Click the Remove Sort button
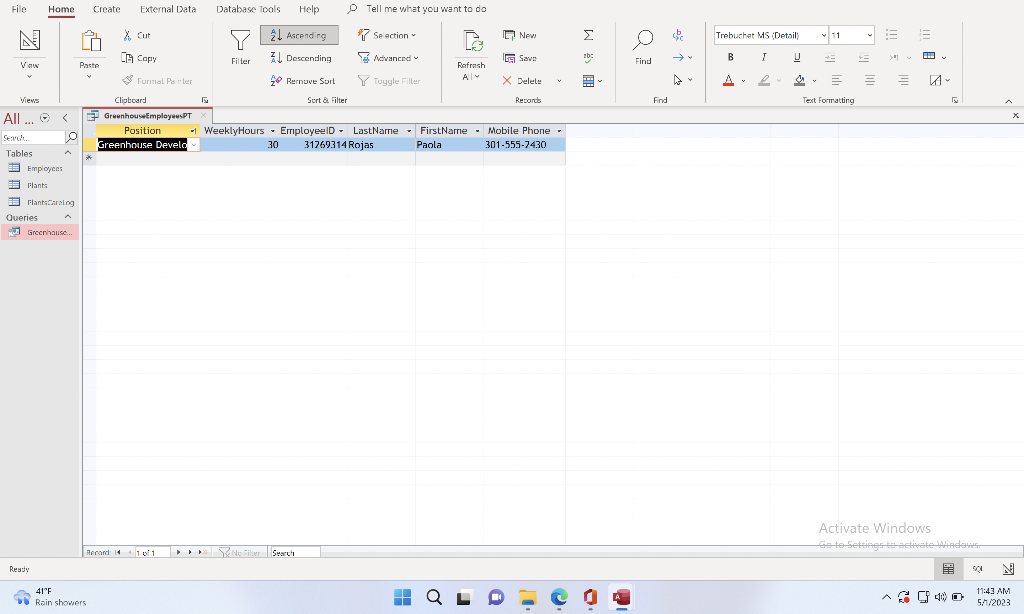The width and height of the screenshot is (1024, 614). (x=302, y=81)
